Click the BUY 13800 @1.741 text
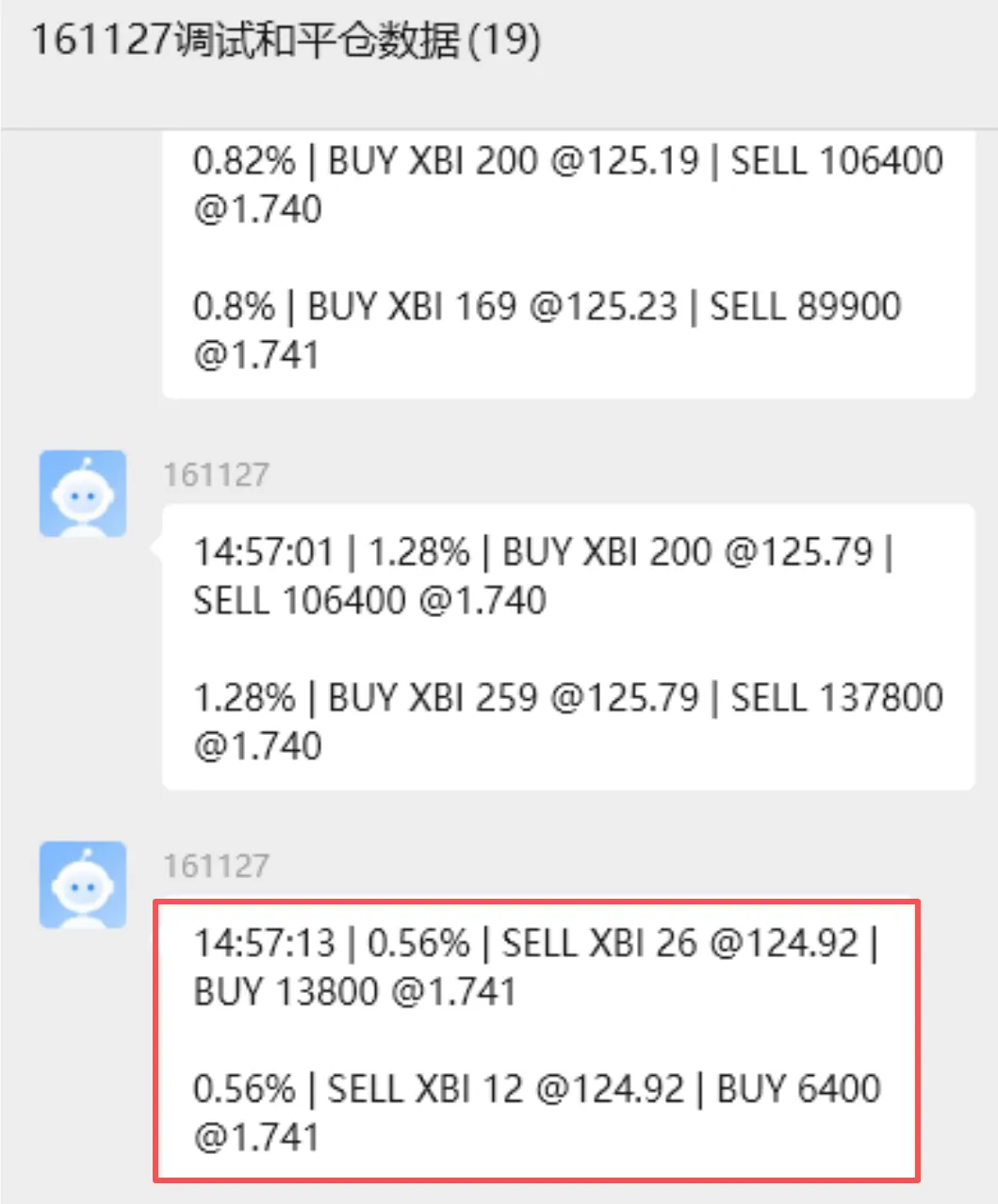 pyautogui.click(x=355, y=992)
